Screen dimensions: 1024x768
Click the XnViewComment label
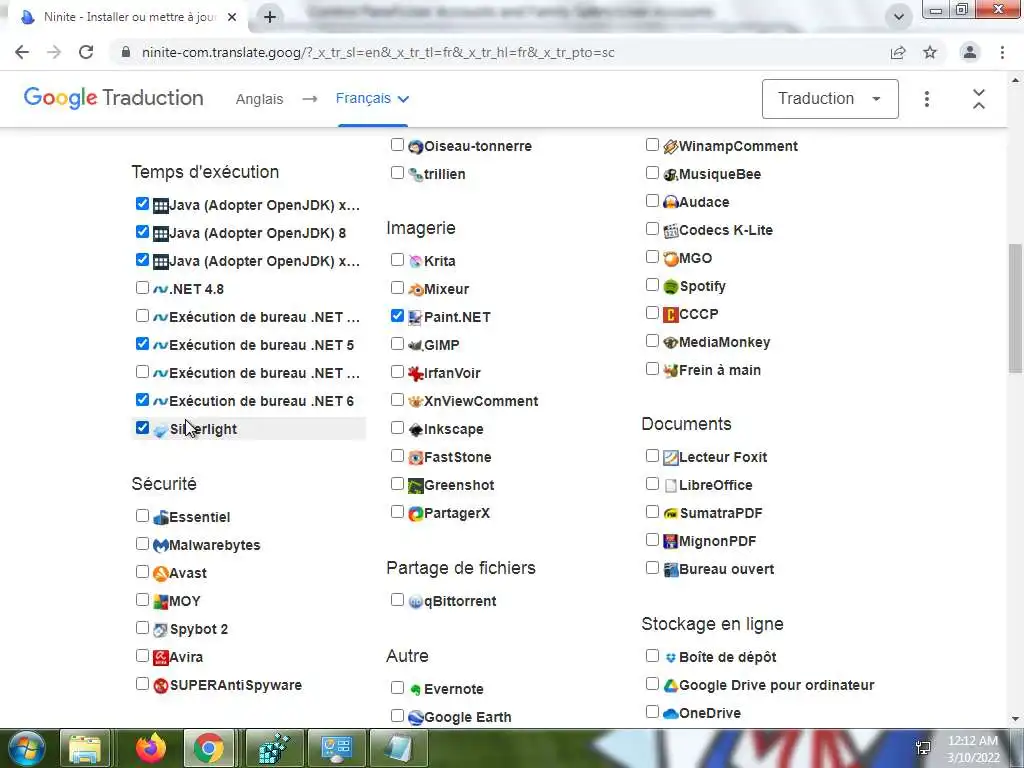tap(481, 402)
